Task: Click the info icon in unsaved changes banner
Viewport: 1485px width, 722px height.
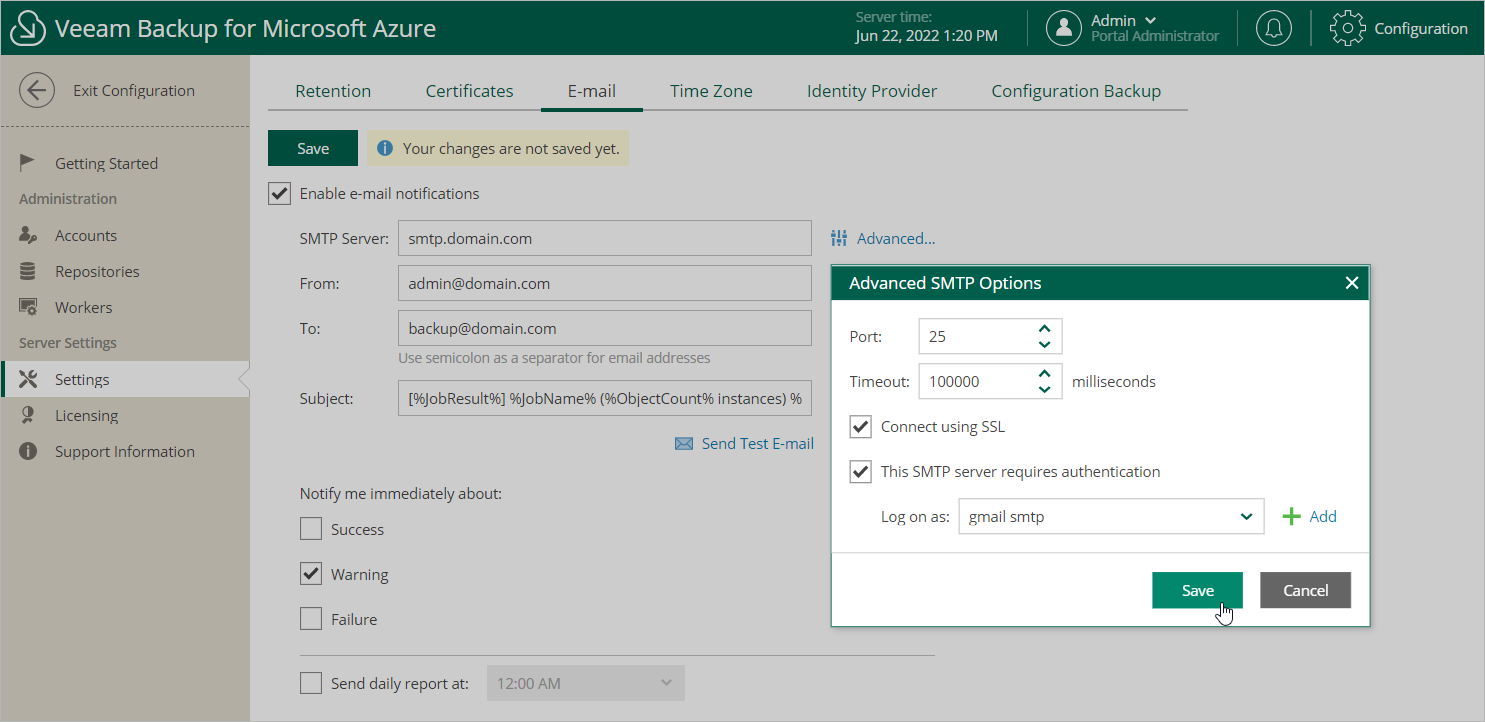Action: [x=385, y=148]
